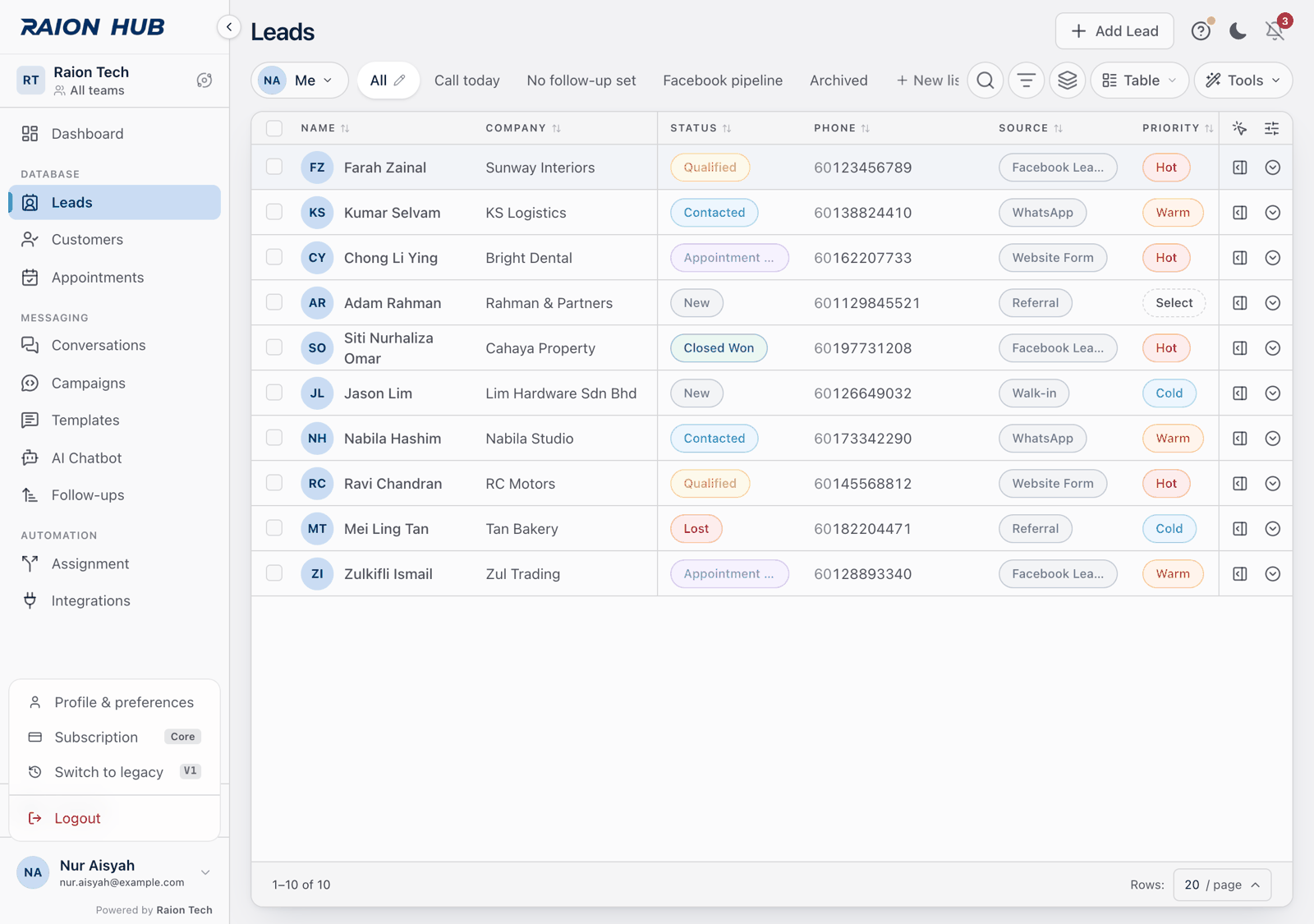Open side panel icon for Jason Lim
This screenshot has height=924, width=1314.
pyautogui.click(x=1240, y=393)
